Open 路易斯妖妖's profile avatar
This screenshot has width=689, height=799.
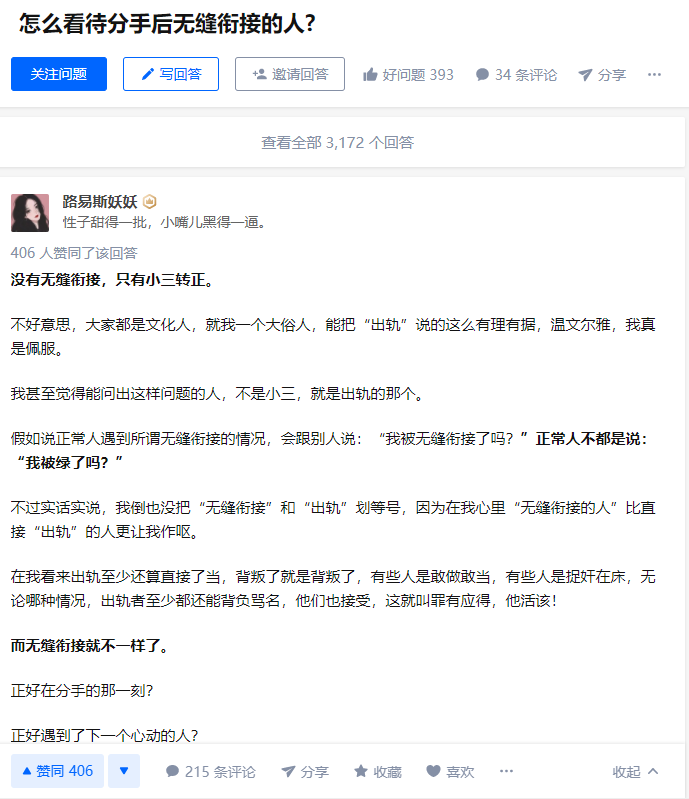30,212
